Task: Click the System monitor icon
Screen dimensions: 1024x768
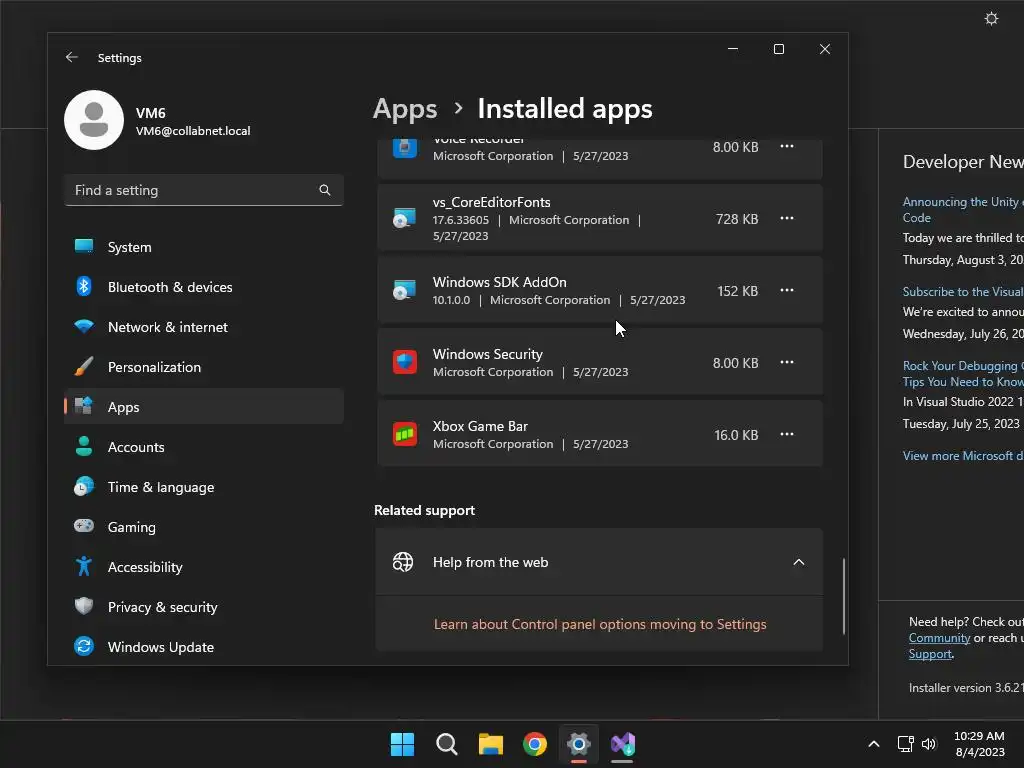Action: pyautogui.click(x=84, y=246)
